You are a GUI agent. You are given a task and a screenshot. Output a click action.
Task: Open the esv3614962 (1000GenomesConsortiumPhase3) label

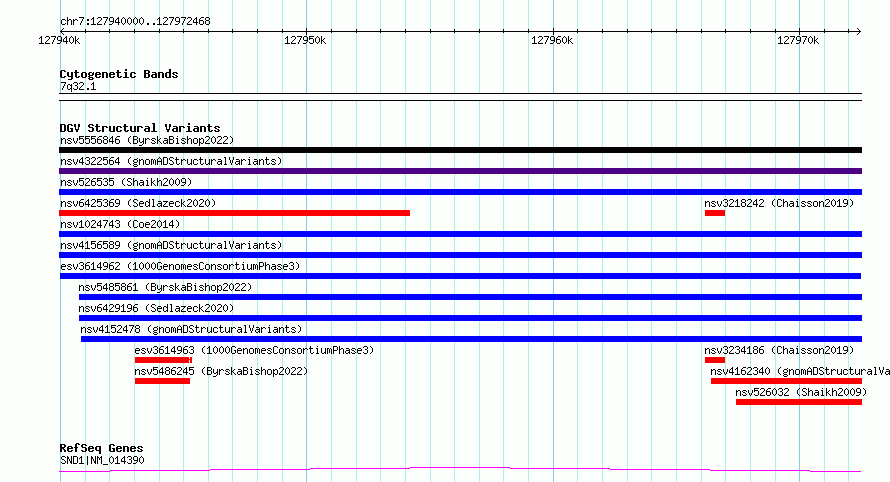coord(180,266)
